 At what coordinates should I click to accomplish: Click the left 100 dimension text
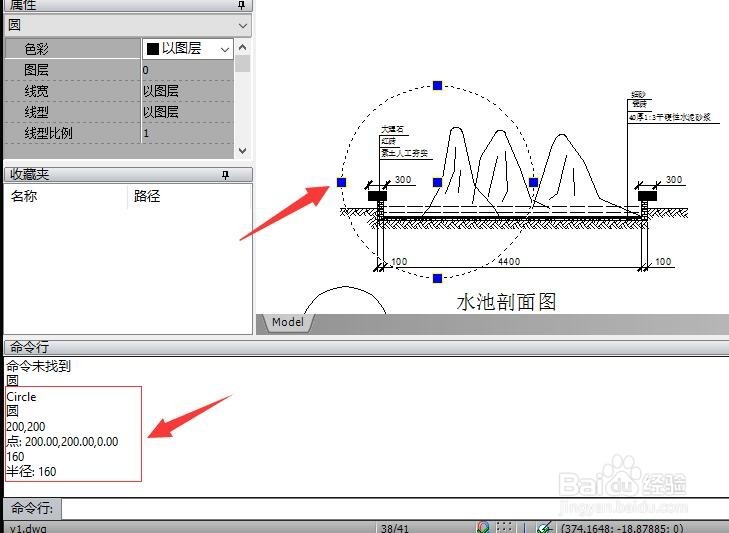(399, 261)
